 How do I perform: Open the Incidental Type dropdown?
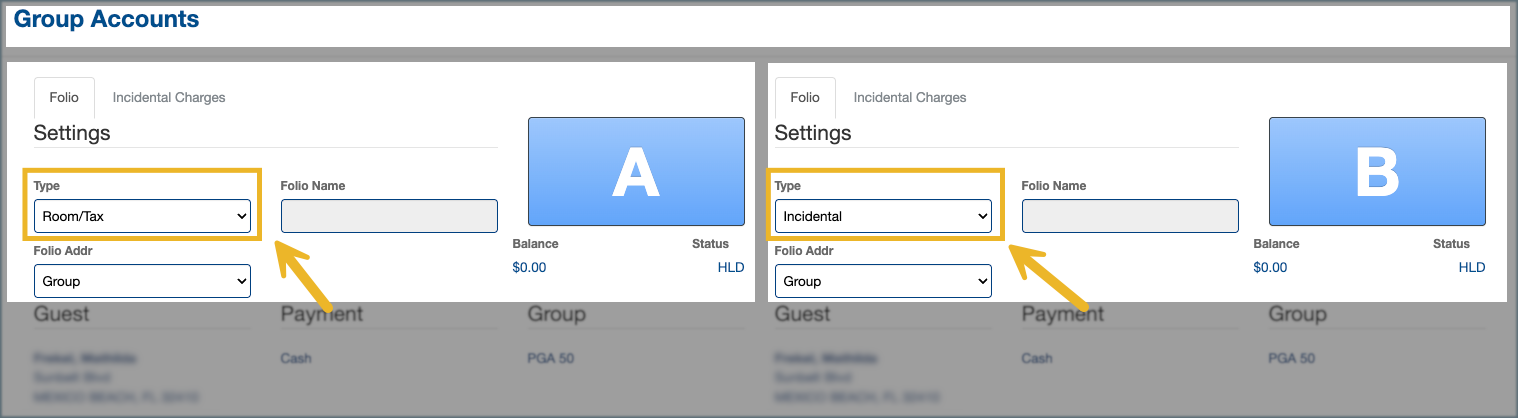pos(883,216)
